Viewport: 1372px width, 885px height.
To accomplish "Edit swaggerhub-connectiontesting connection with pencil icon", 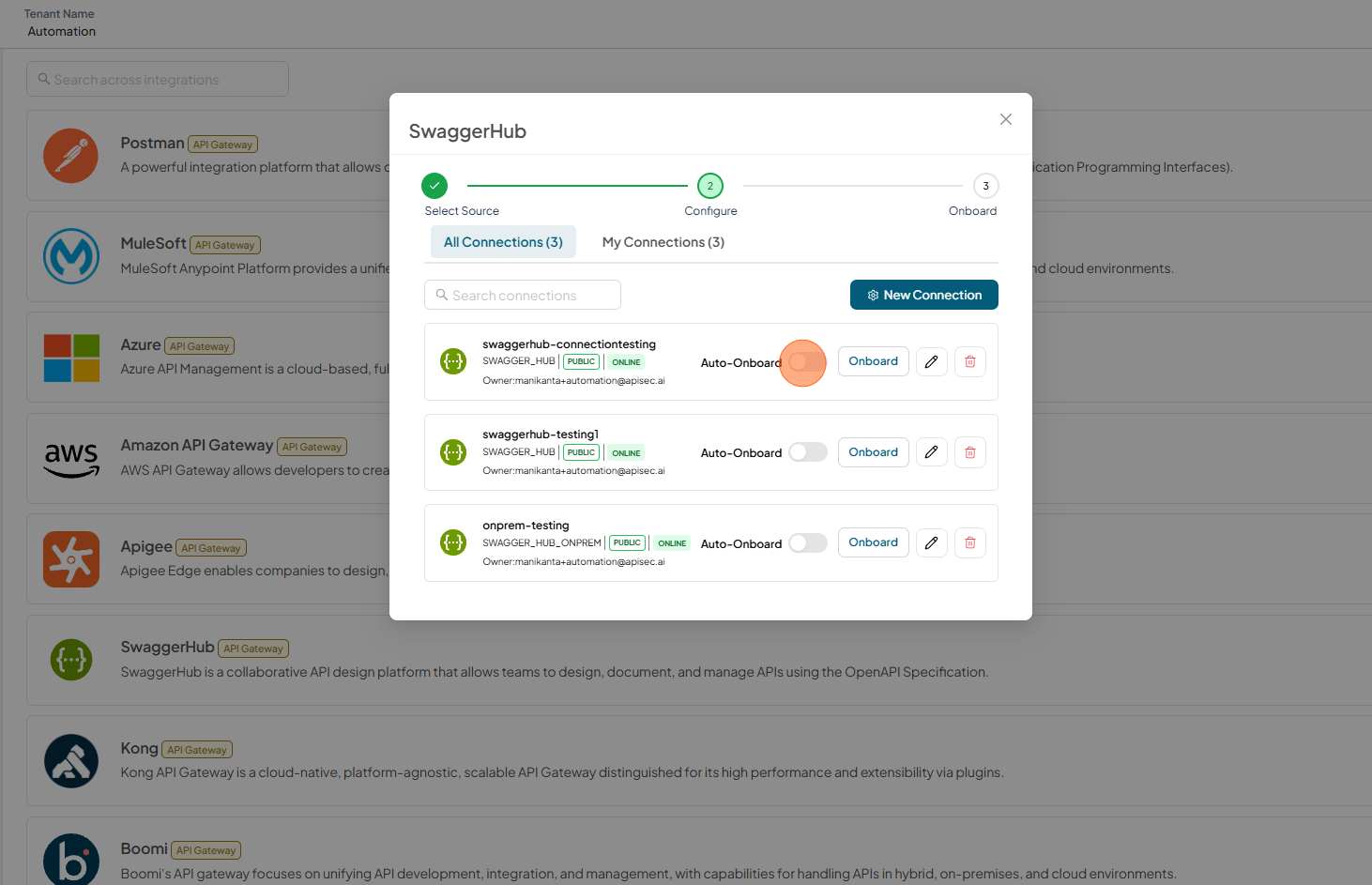I will click(931, 362).
